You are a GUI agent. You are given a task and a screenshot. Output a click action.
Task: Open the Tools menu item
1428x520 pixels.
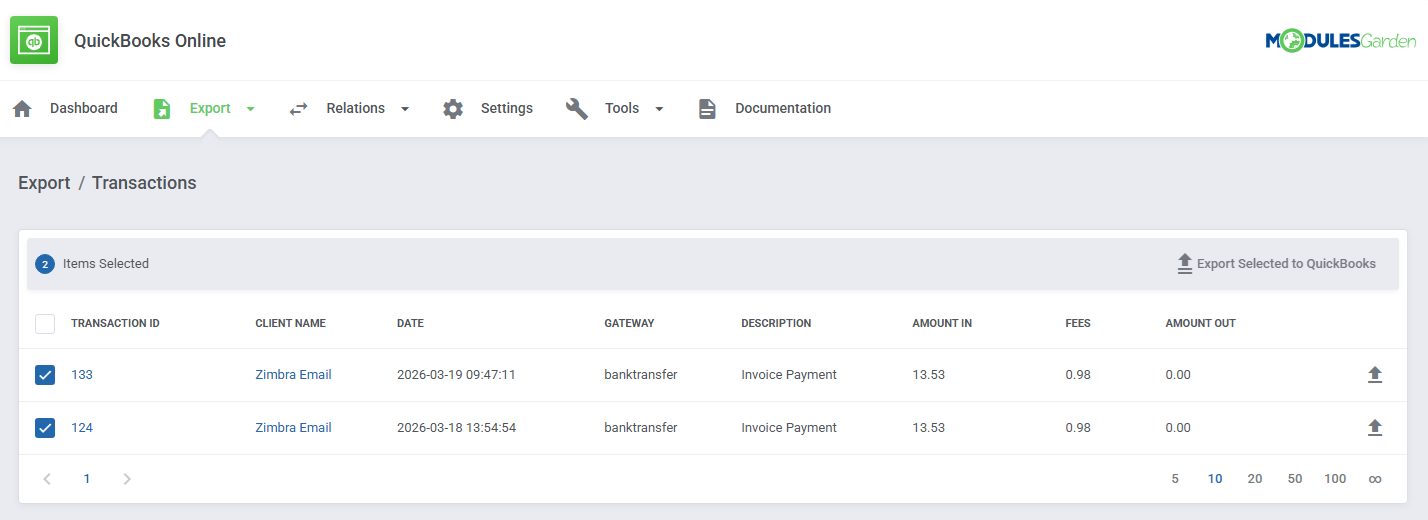622,108
